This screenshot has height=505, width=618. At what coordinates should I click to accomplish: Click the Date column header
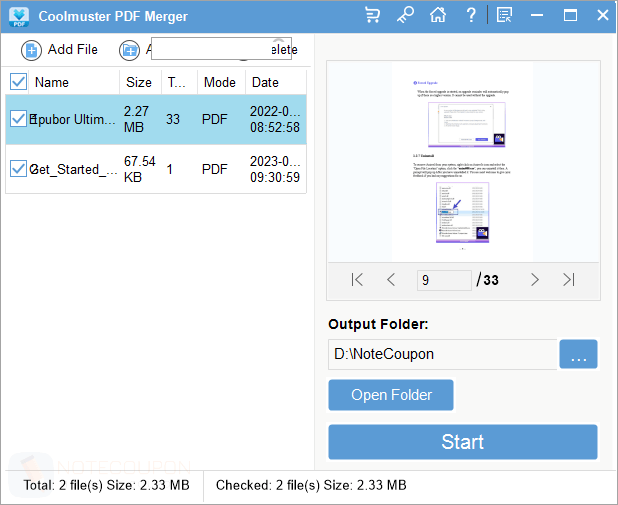point(265,82)
